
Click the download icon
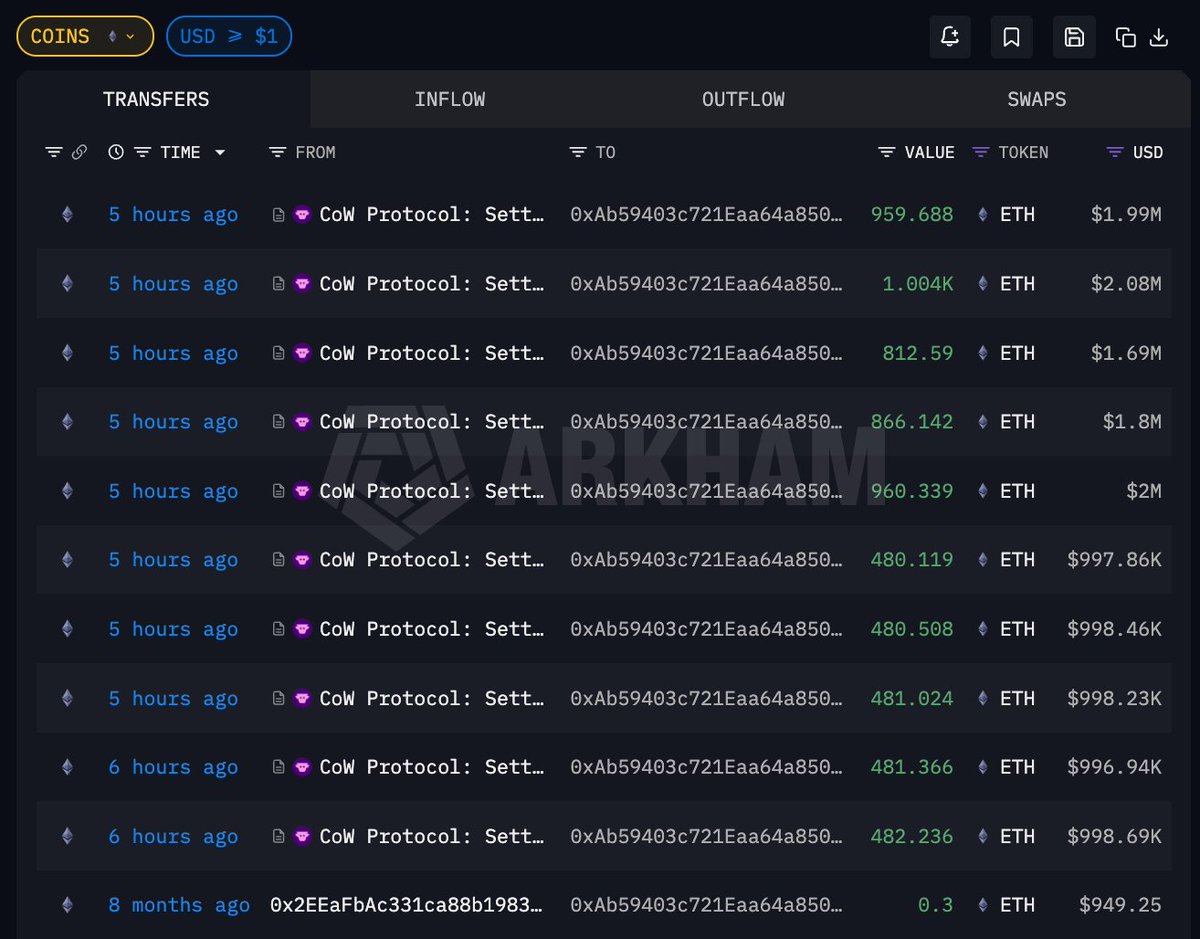(x=1159, y=37)
